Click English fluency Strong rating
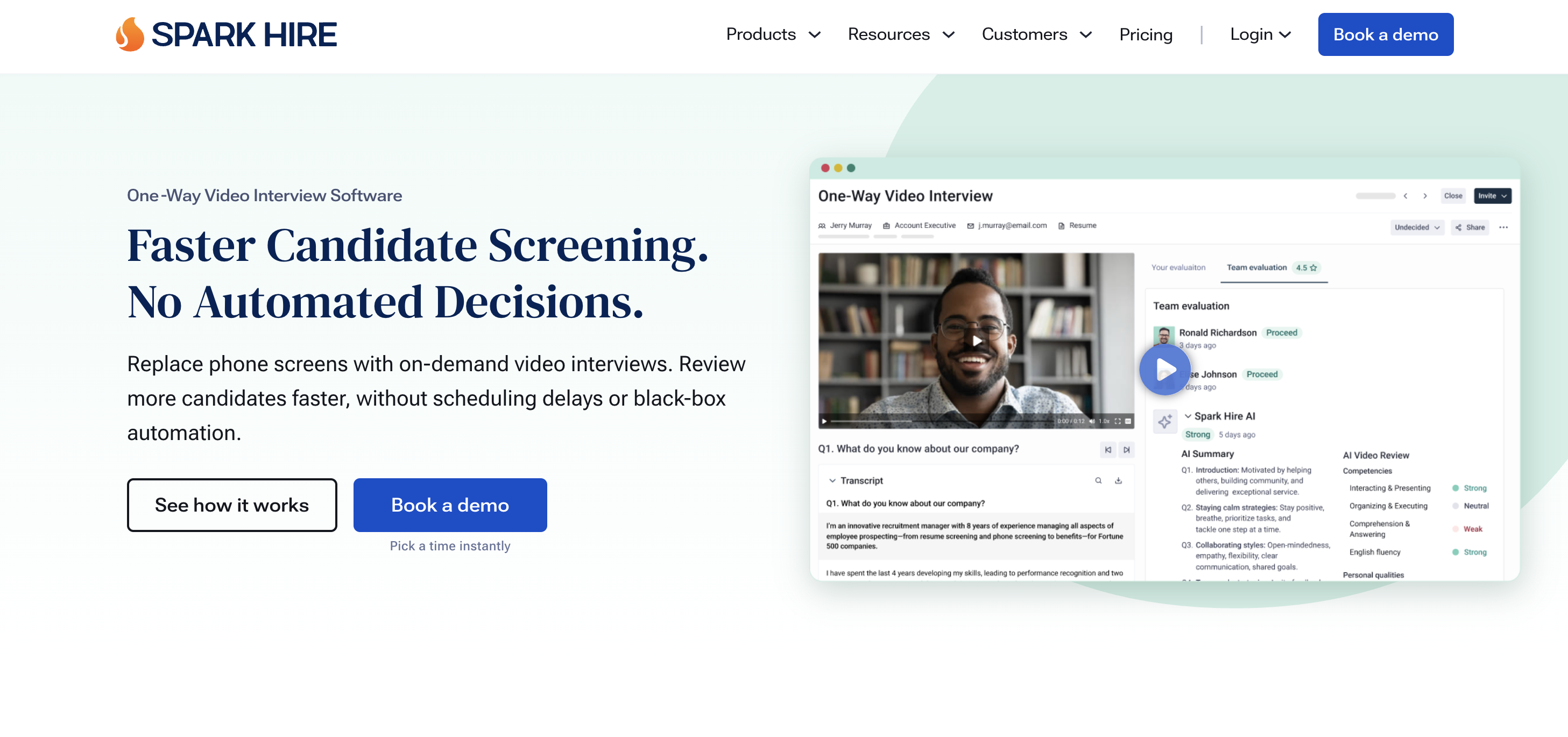 pyautogui.click(x=1470, y=552)
